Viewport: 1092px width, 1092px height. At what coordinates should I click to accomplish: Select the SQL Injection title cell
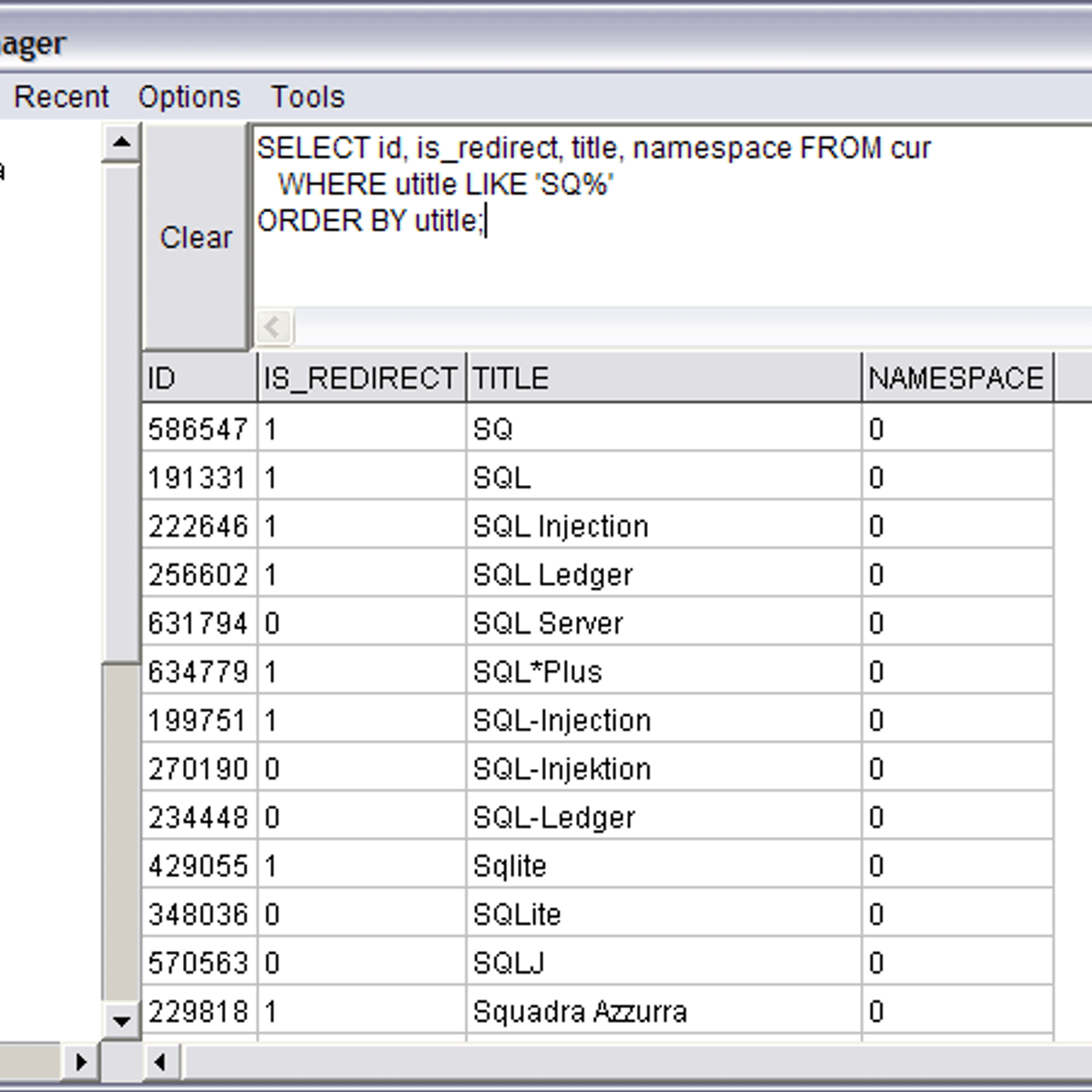pyautogui.click(x=561, y=526)
